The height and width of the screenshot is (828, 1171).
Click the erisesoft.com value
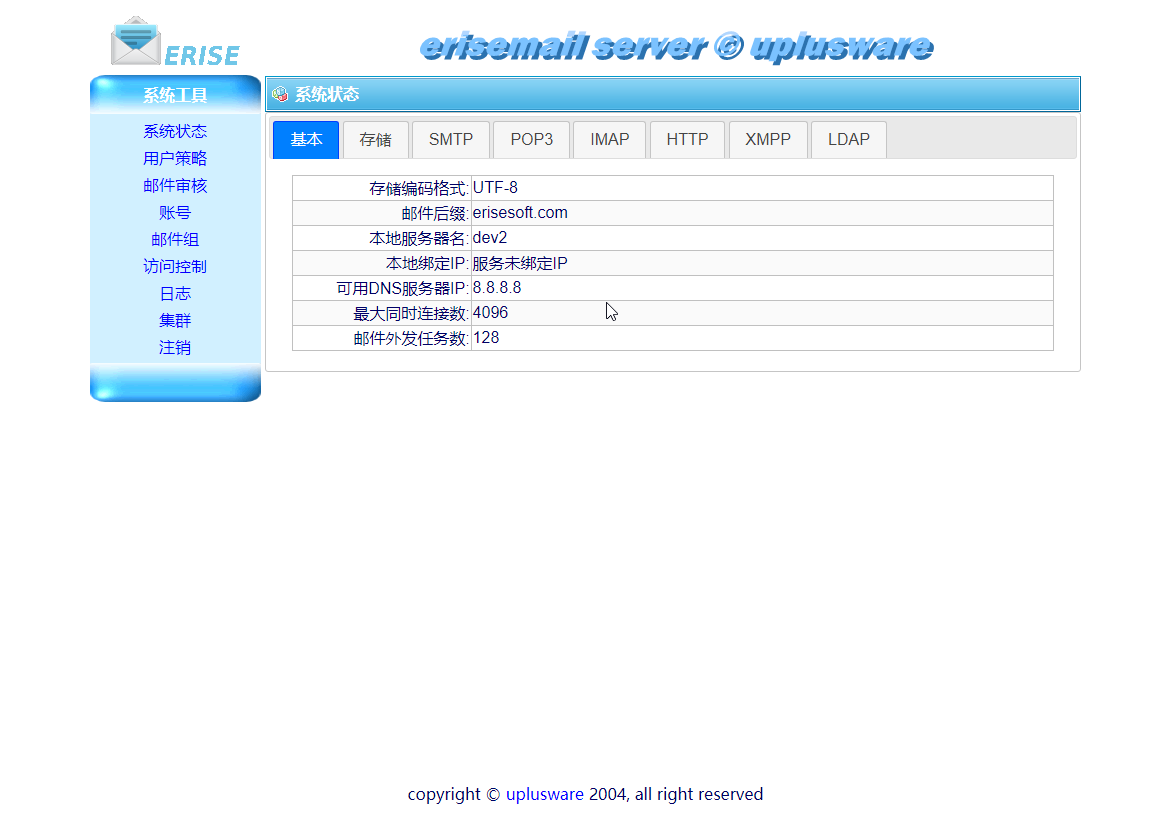(x=520, y=213)
